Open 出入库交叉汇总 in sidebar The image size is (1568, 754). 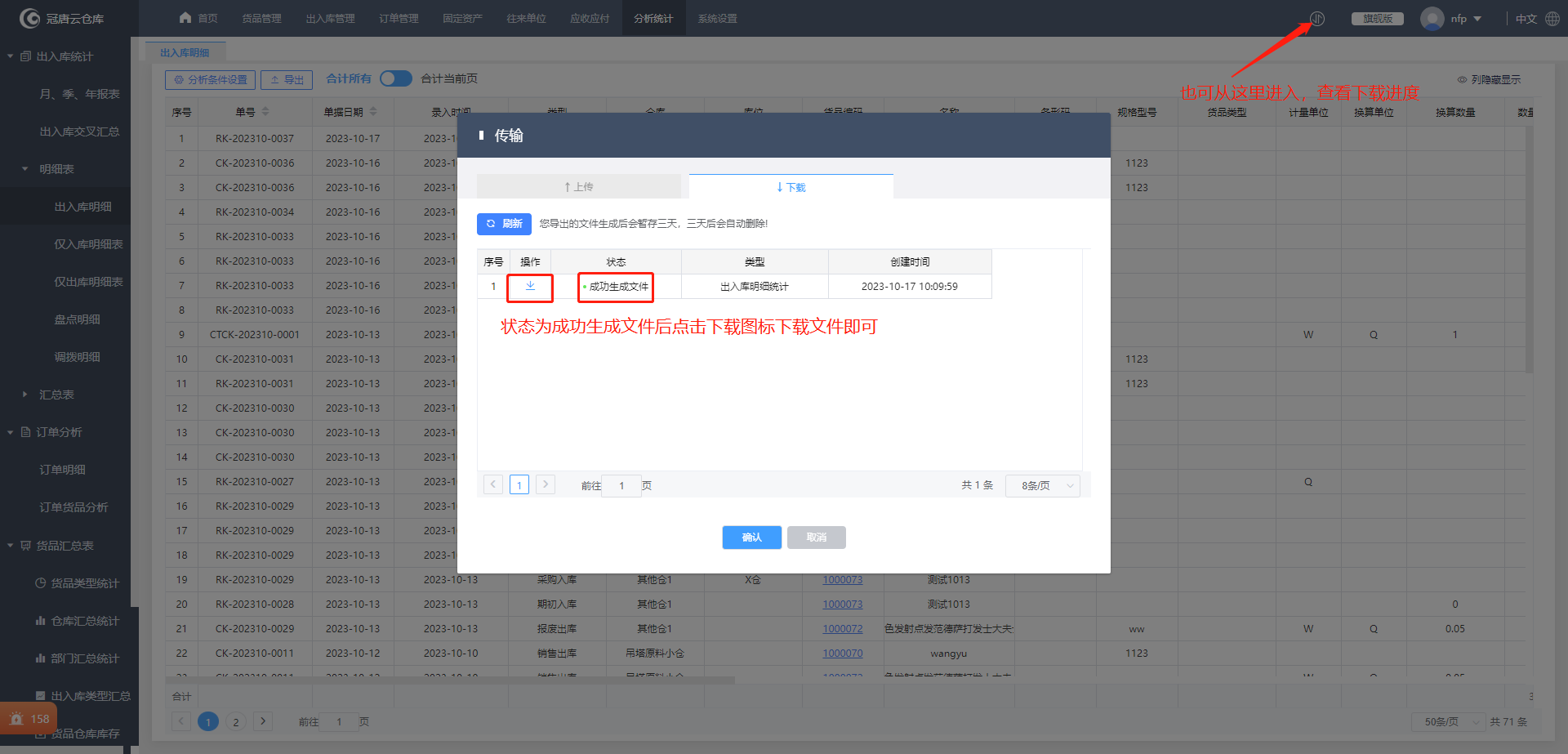[79, 132]
